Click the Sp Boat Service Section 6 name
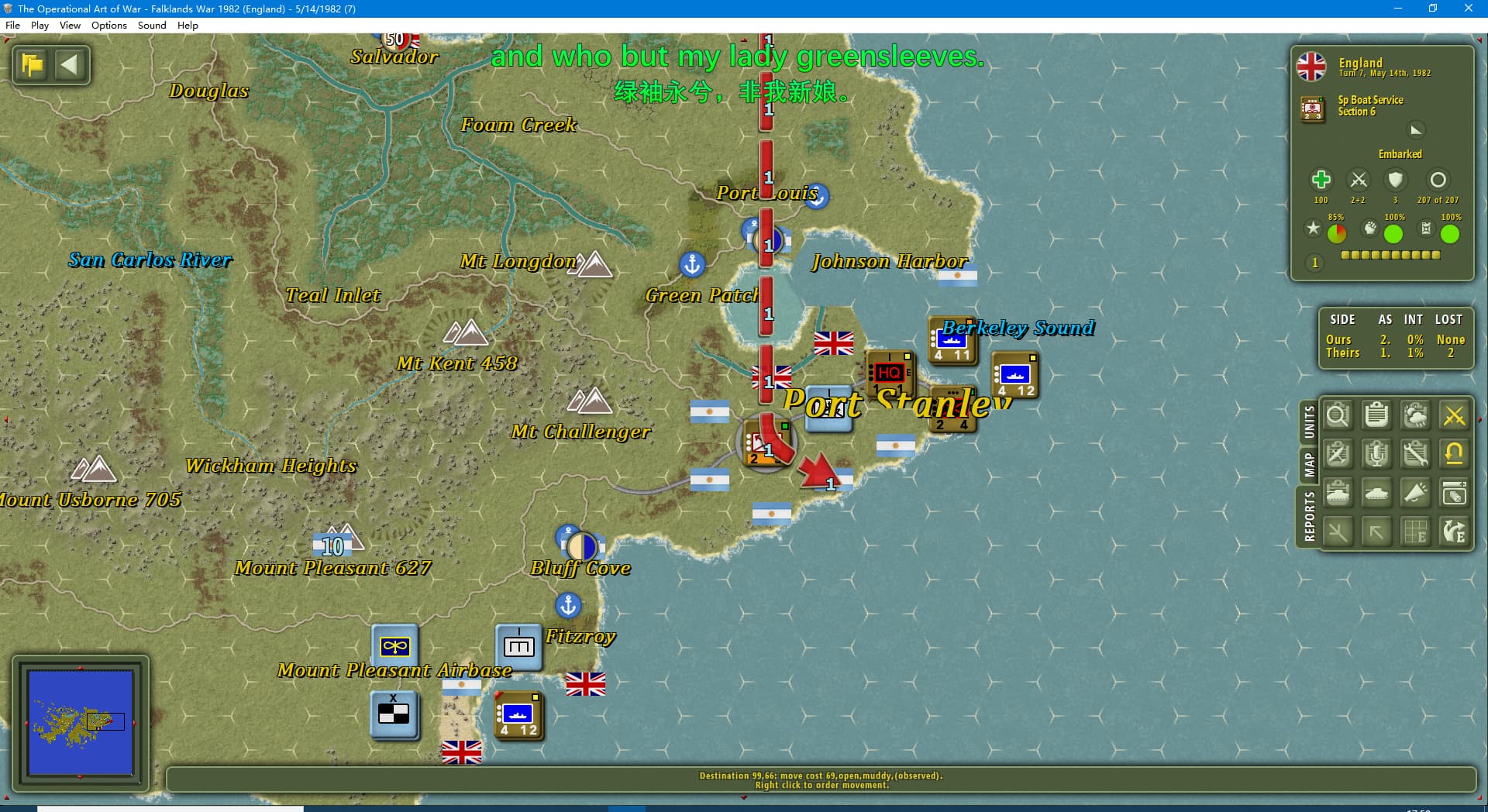 (1370, 105)
